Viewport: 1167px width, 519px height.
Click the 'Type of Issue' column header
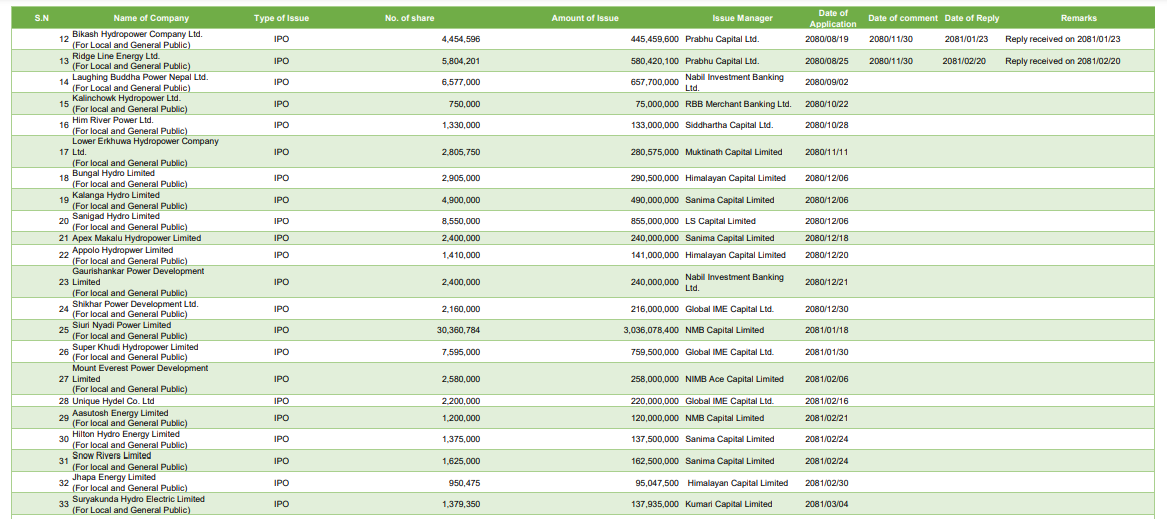pyautogui.click(x=281, y=18)
